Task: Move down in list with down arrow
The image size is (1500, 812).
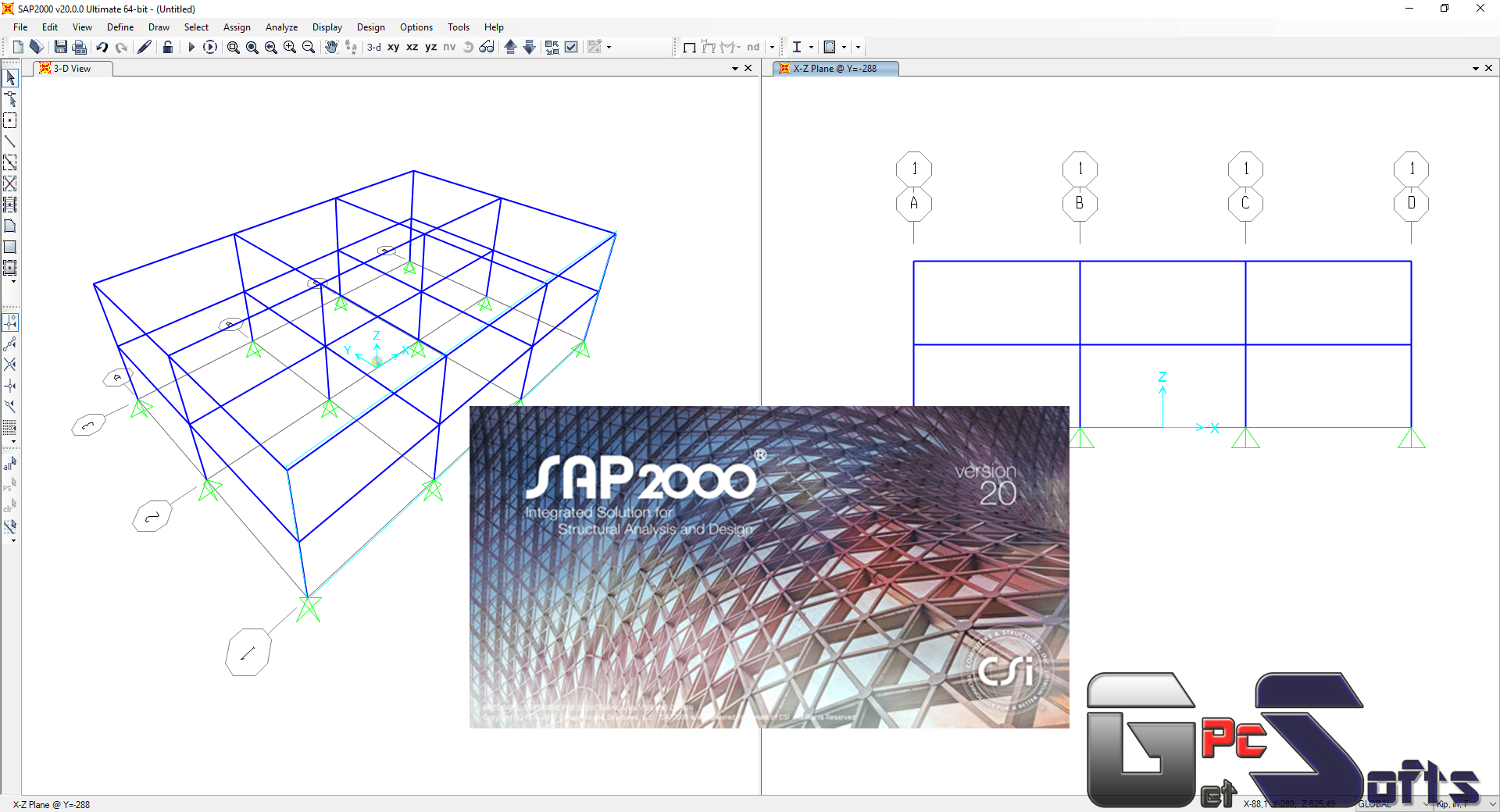Action: click(x=529, y=47)
